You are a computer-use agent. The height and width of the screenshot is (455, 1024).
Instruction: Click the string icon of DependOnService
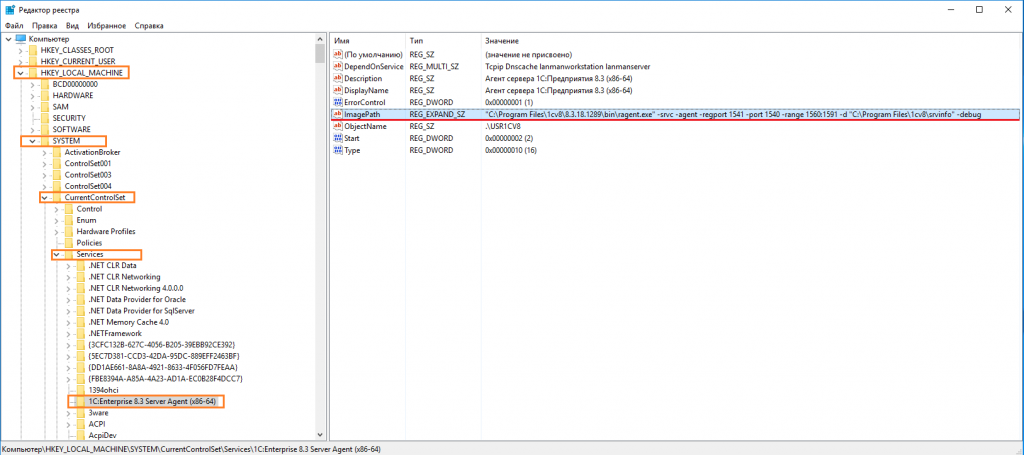click(x=338, y=66)
